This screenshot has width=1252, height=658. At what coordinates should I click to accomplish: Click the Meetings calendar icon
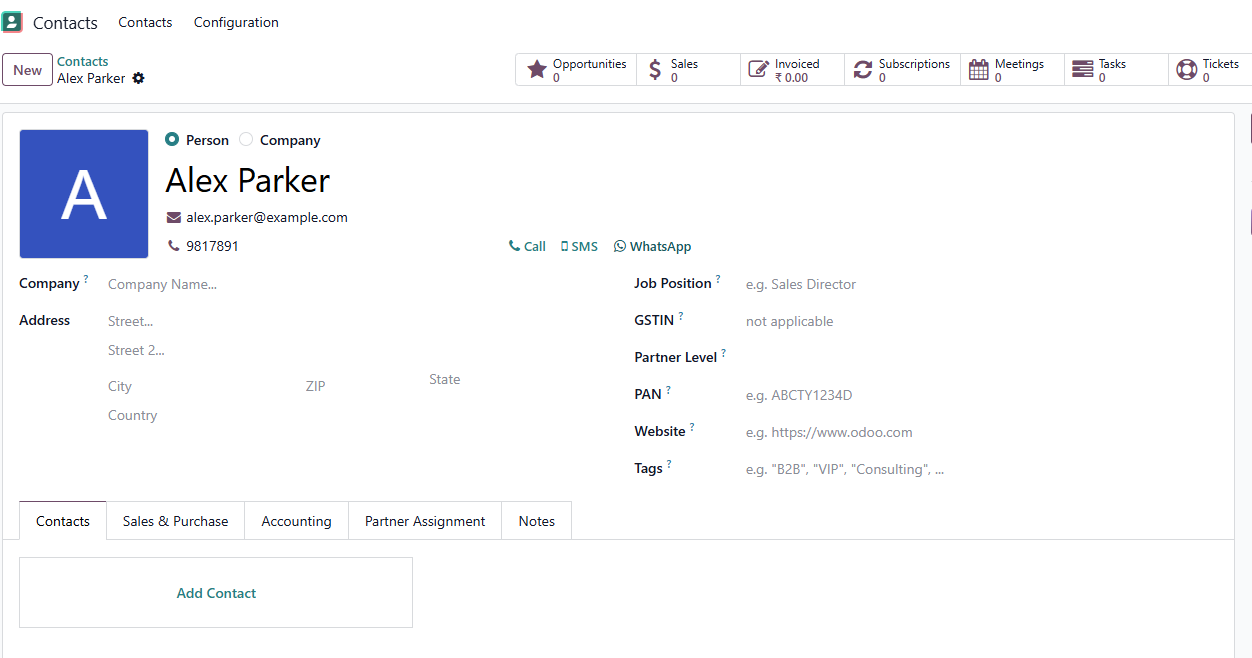pyautogui.click(x=979, y=69)
